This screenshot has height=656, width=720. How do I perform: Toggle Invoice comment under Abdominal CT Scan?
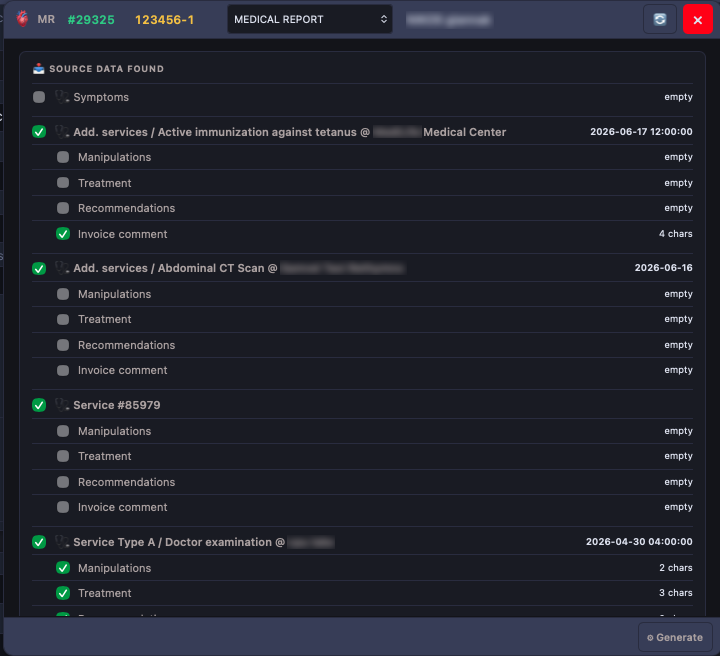(x=63, y=370)
